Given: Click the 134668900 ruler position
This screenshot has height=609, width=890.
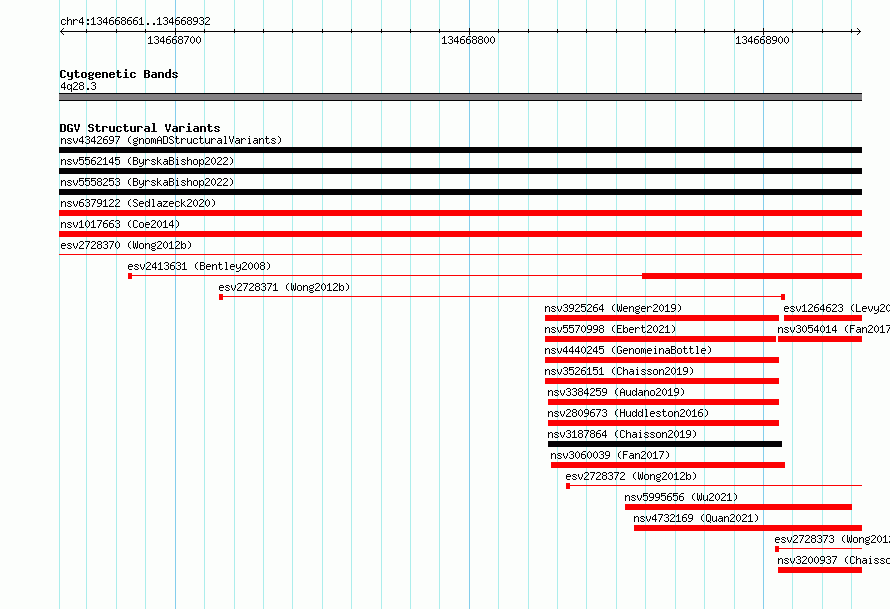Looking at the screenshot, I should click(762, 40).
